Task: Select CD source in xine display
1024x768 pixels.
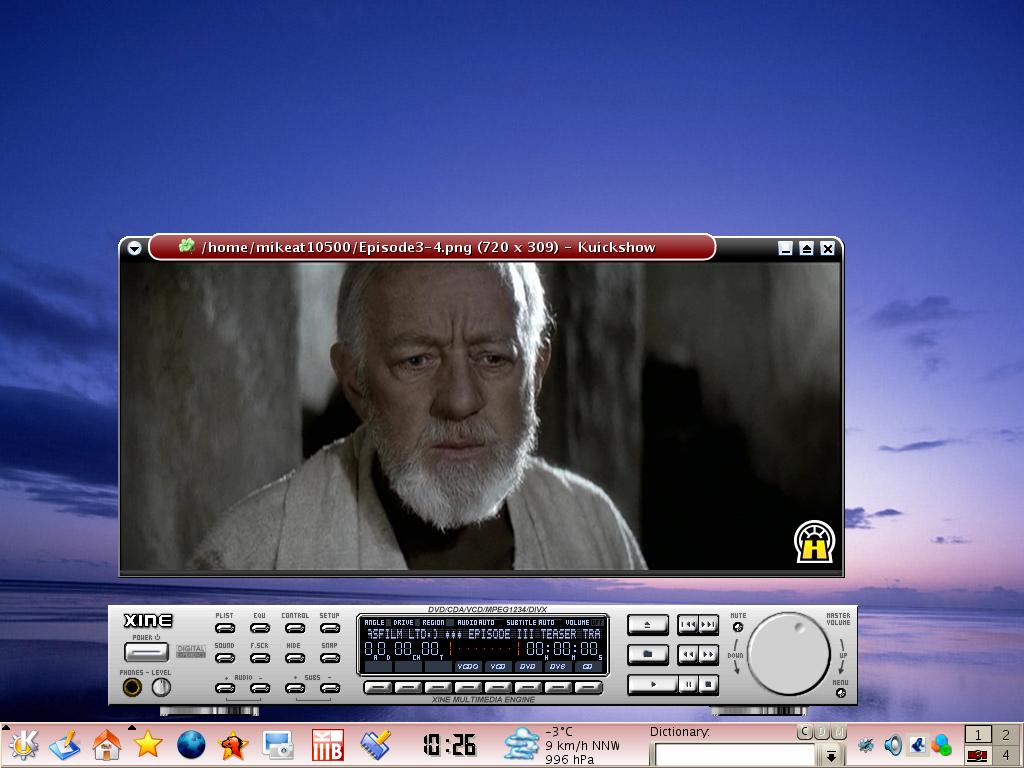Action: 587,667
